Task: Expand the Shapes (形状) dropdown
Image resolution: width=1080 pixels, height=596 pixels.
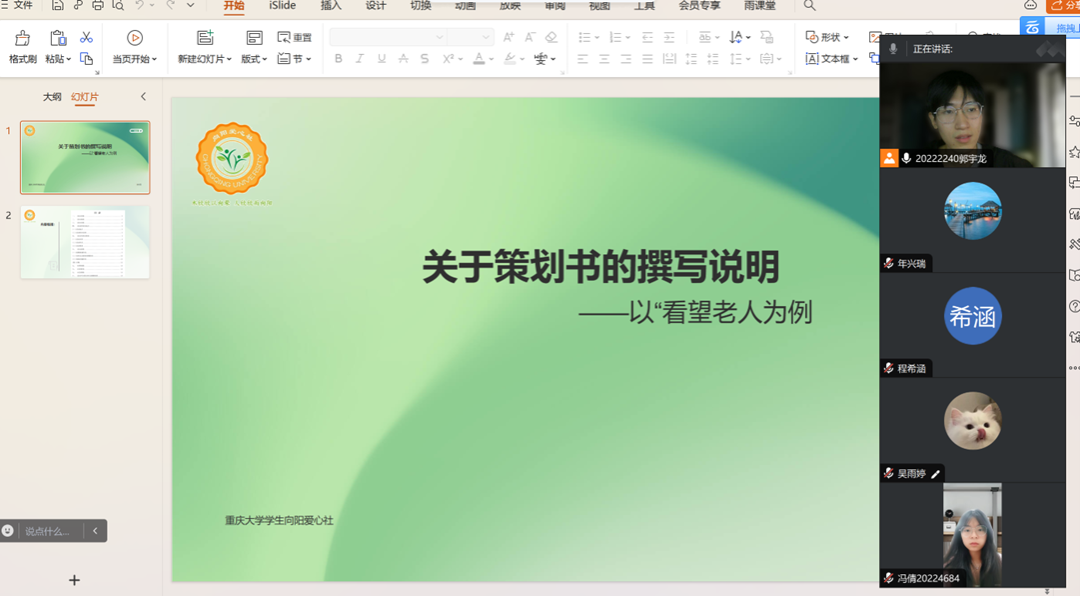Action: click(828, 37)
